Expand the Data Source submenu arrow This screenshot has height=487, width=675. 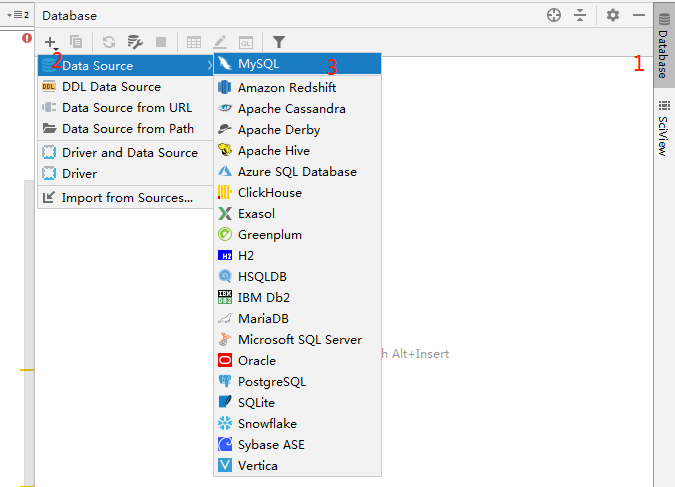pos(210,65)
